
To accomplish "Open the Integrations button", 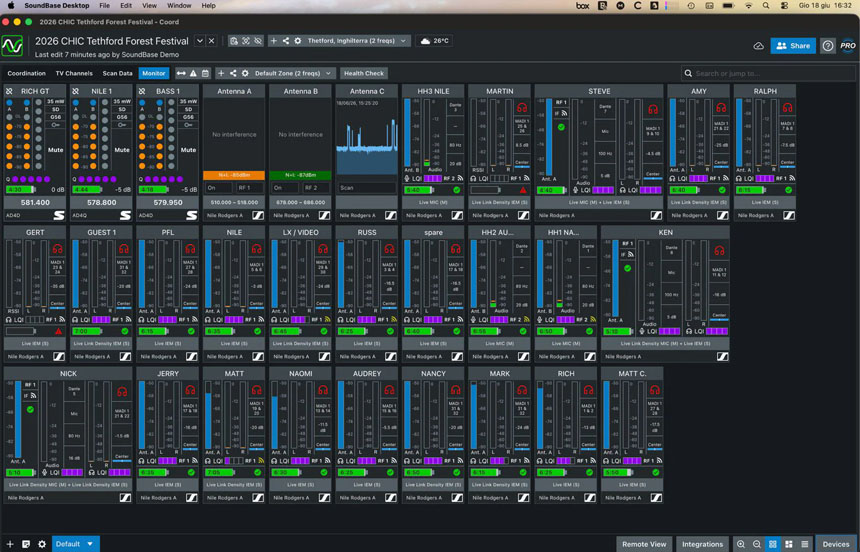I will pos(702,544).
